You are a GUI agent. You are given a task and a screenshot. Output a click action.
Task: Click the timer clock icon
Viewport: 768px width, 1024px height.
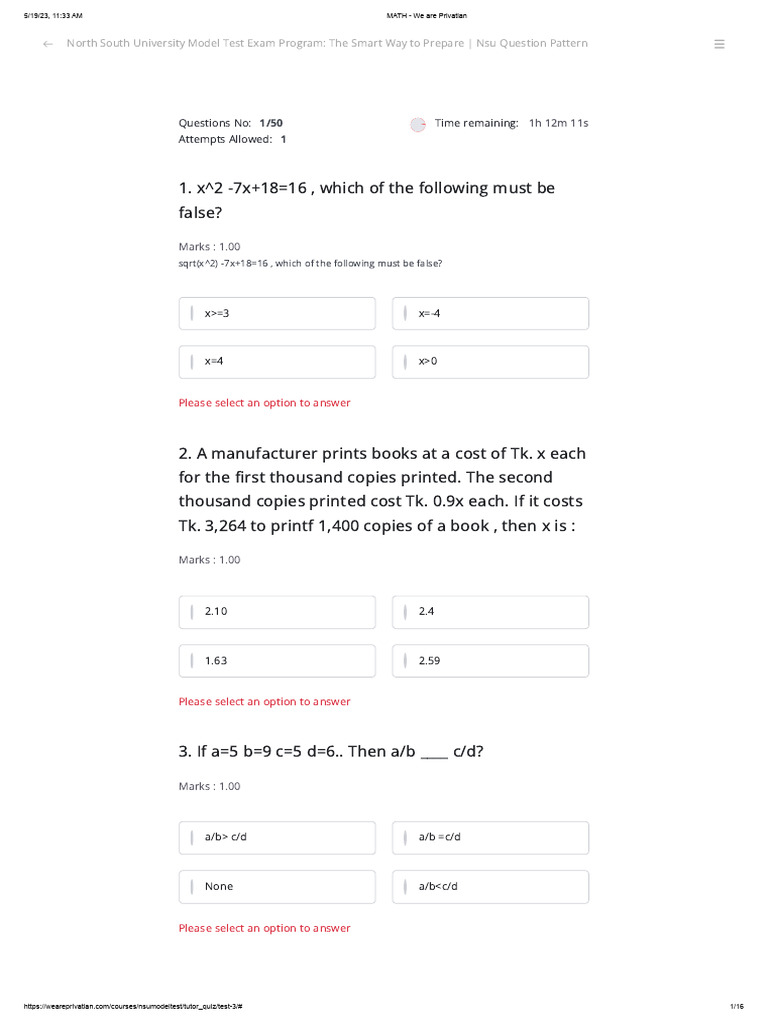point(418,124)
